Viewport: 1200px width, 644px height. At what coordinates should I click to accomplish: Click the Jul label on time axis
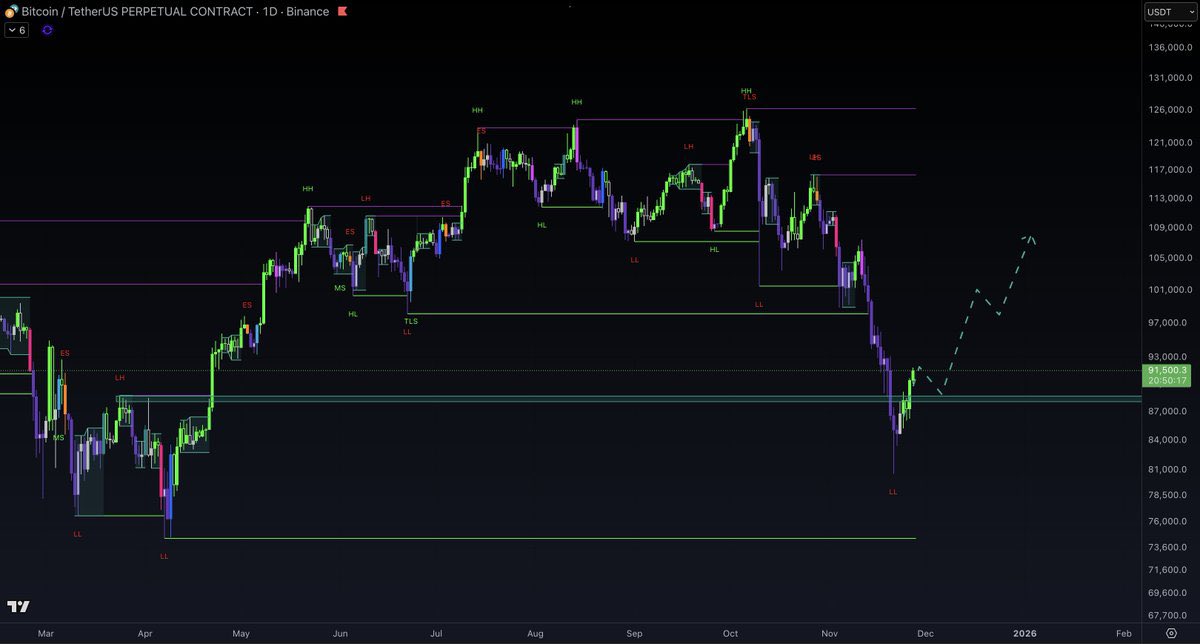(436, 633)
